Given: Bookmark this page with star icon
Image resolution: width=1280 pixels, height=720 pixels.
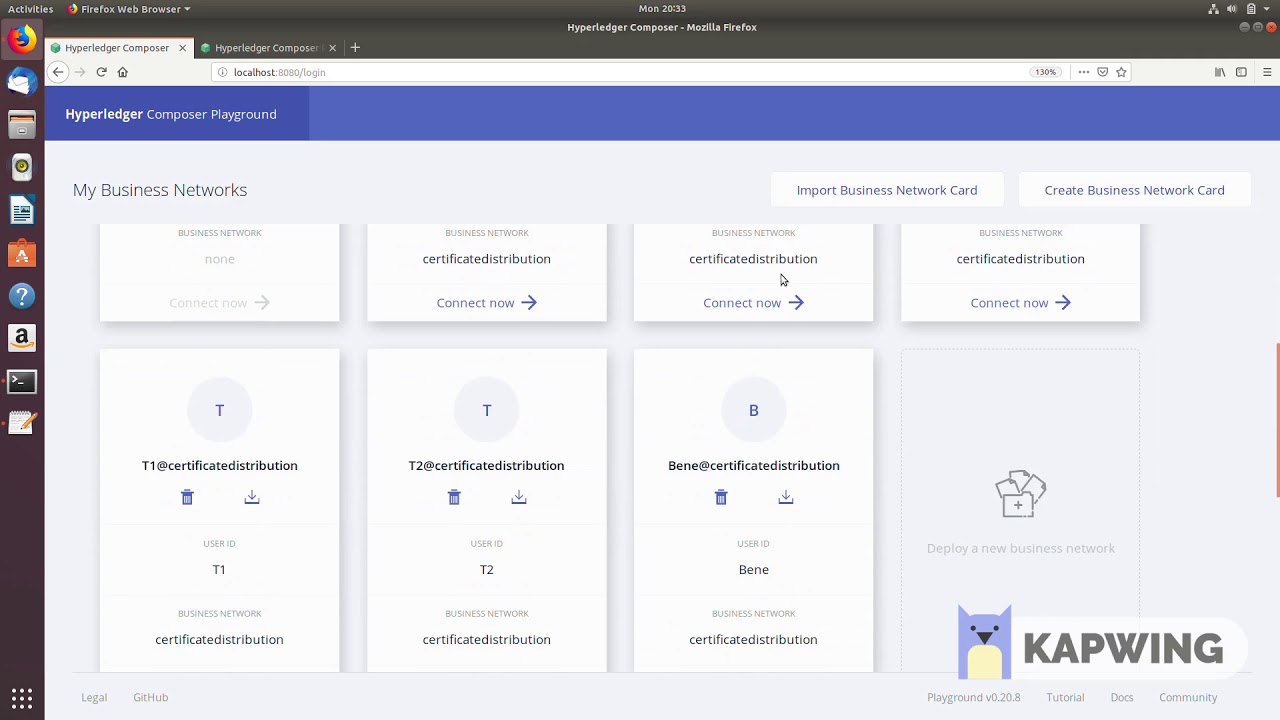Looking at the screenshot, I should 1121,72.
